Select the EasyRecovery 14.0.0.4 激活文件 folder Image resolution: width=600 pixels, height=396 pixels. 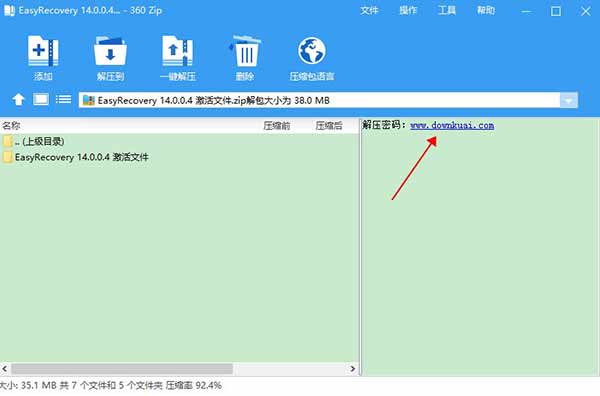(76, 157)
